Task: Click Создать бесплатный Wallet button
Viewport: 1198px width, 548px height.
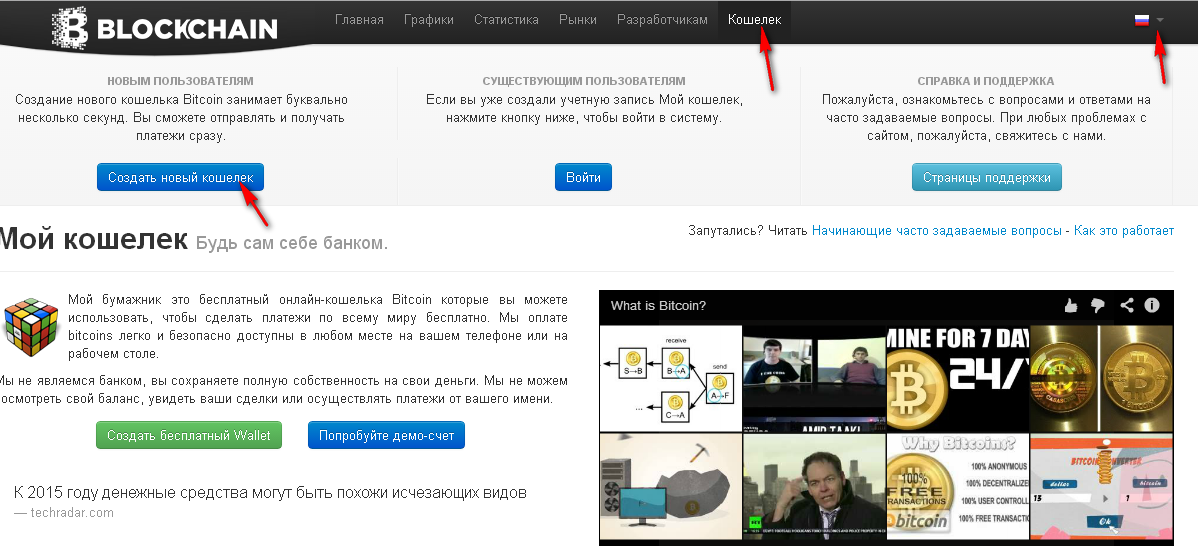Action: click(189, 435)
